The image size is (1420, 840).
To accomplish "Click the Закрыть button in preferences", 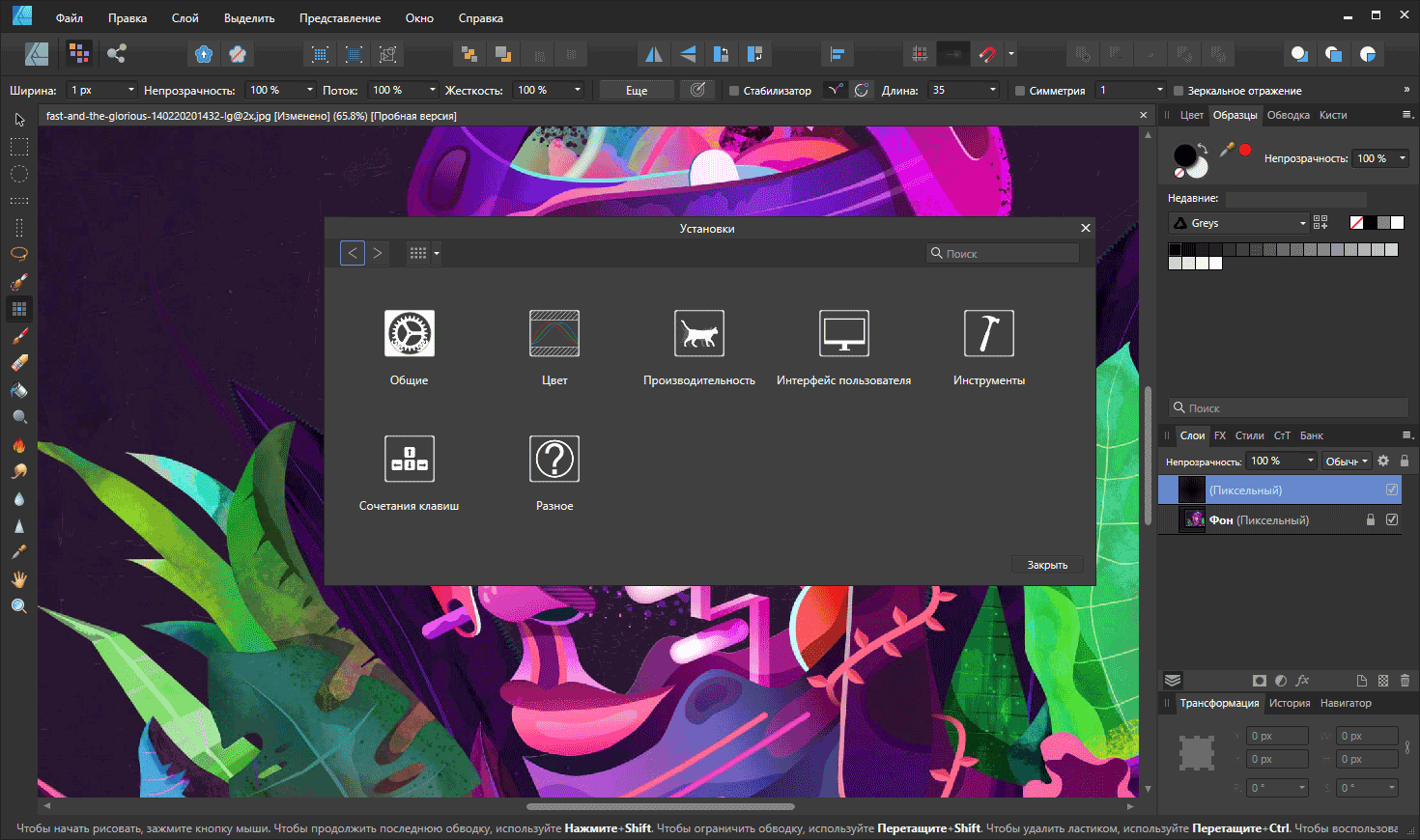I will (x=1047, y=565).
